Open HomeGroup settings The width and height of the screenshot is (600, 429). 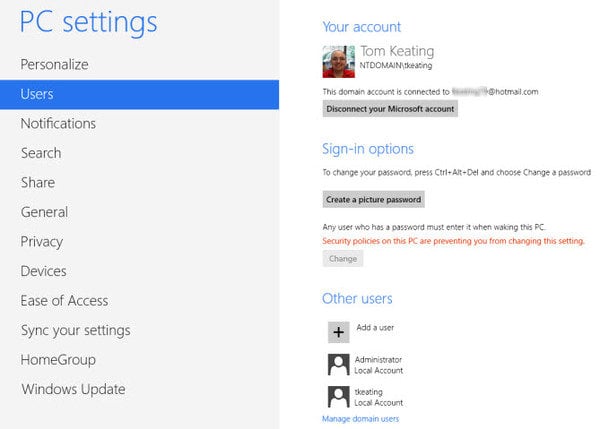coord(58,359)
